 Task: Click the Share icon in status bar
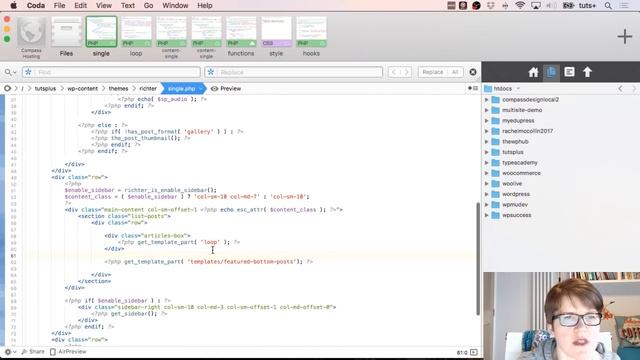click(33, 352)
